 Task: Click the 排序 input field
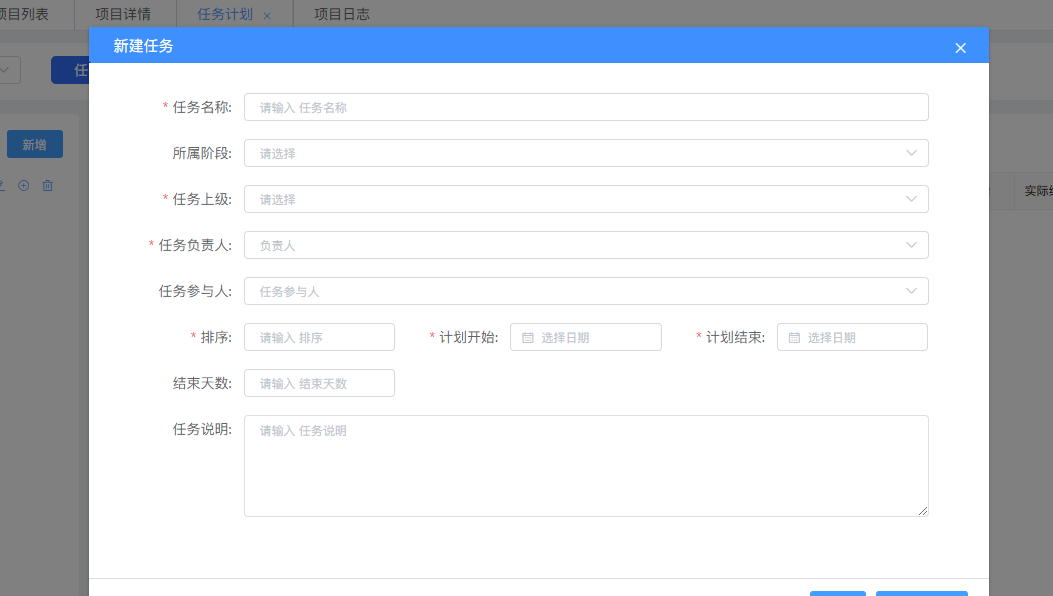click(x=320, y=337)
